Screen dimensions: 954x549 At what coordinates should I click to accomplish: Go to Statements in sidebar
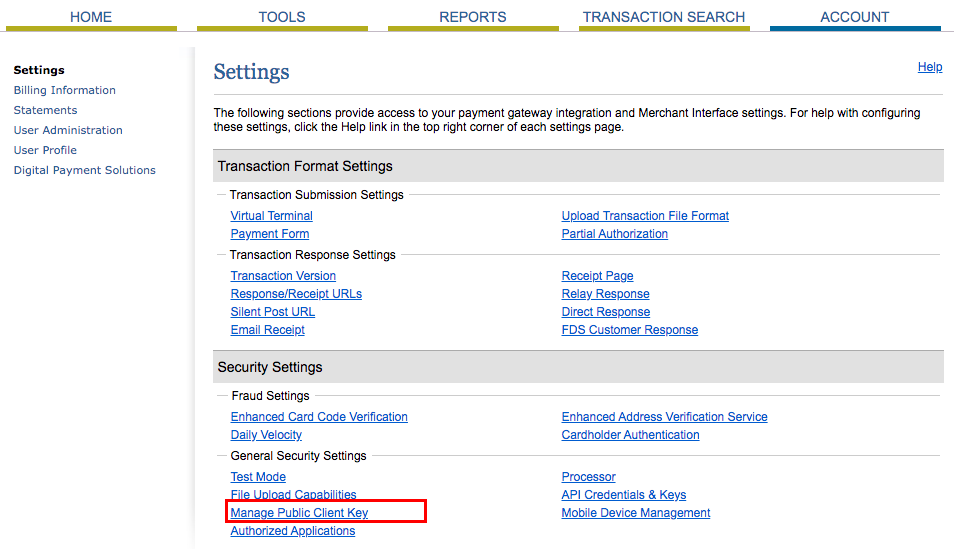click(x=46, y=110)
